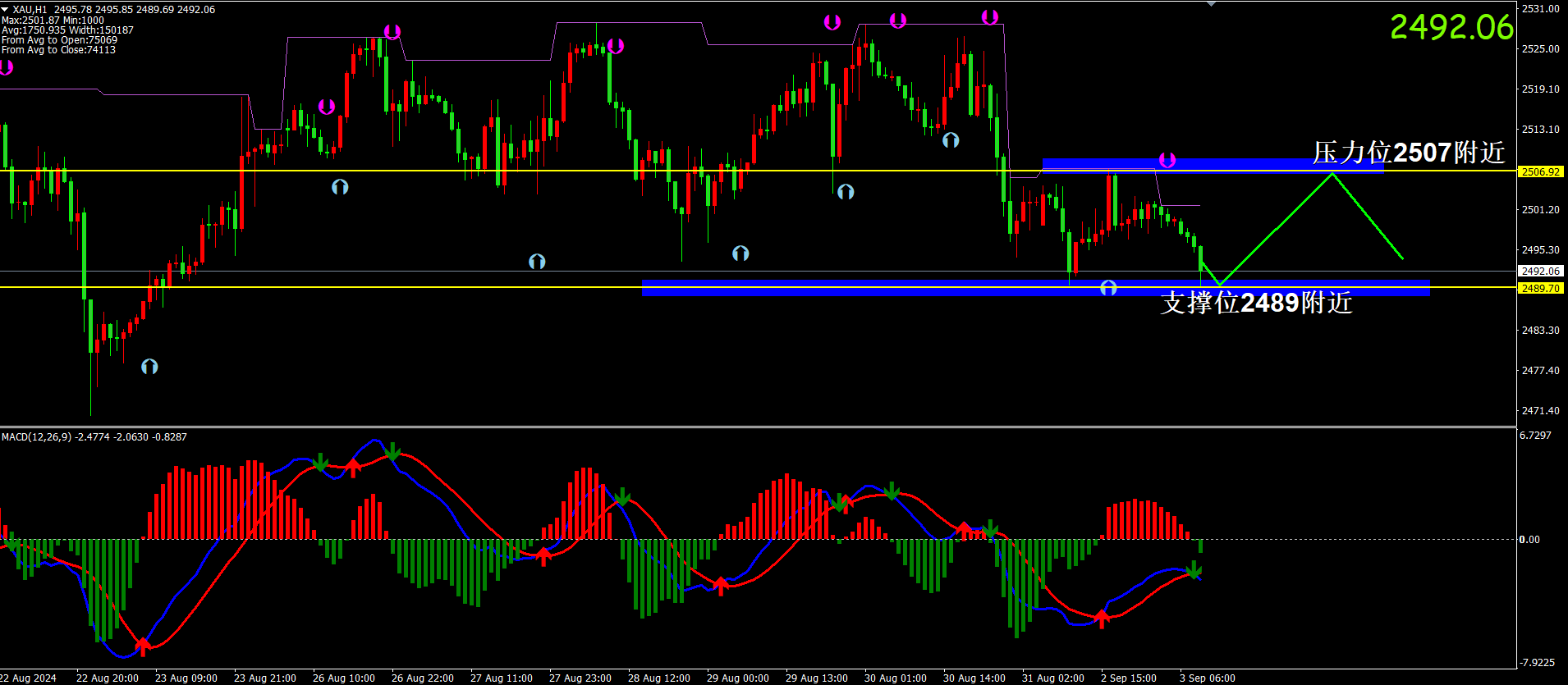The height and width of the screenshot is (685, 1568).
Task: Click the 2519.10 price scale label
Action: [x=1540, y=89]
